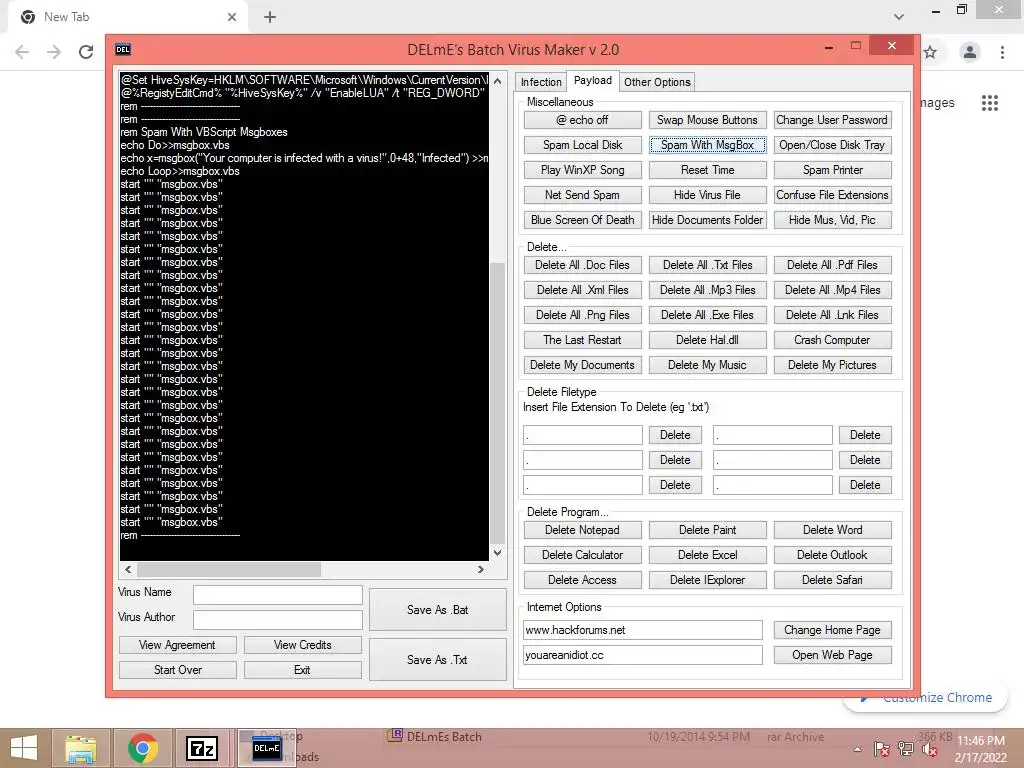1024x768 pixels.
Task: Open Google apps grid icon
Action: coord(990,103)
